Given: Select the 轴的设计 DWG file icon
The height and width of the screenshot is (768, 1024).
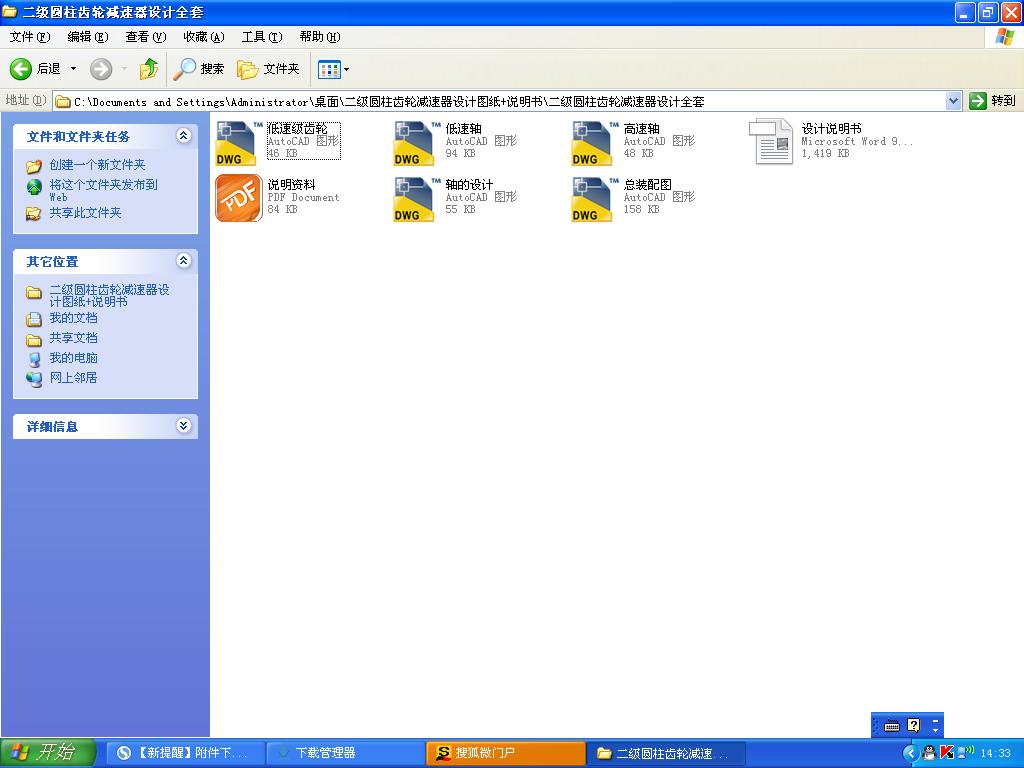Looking at the screenshot, I should tap(414, 199).
